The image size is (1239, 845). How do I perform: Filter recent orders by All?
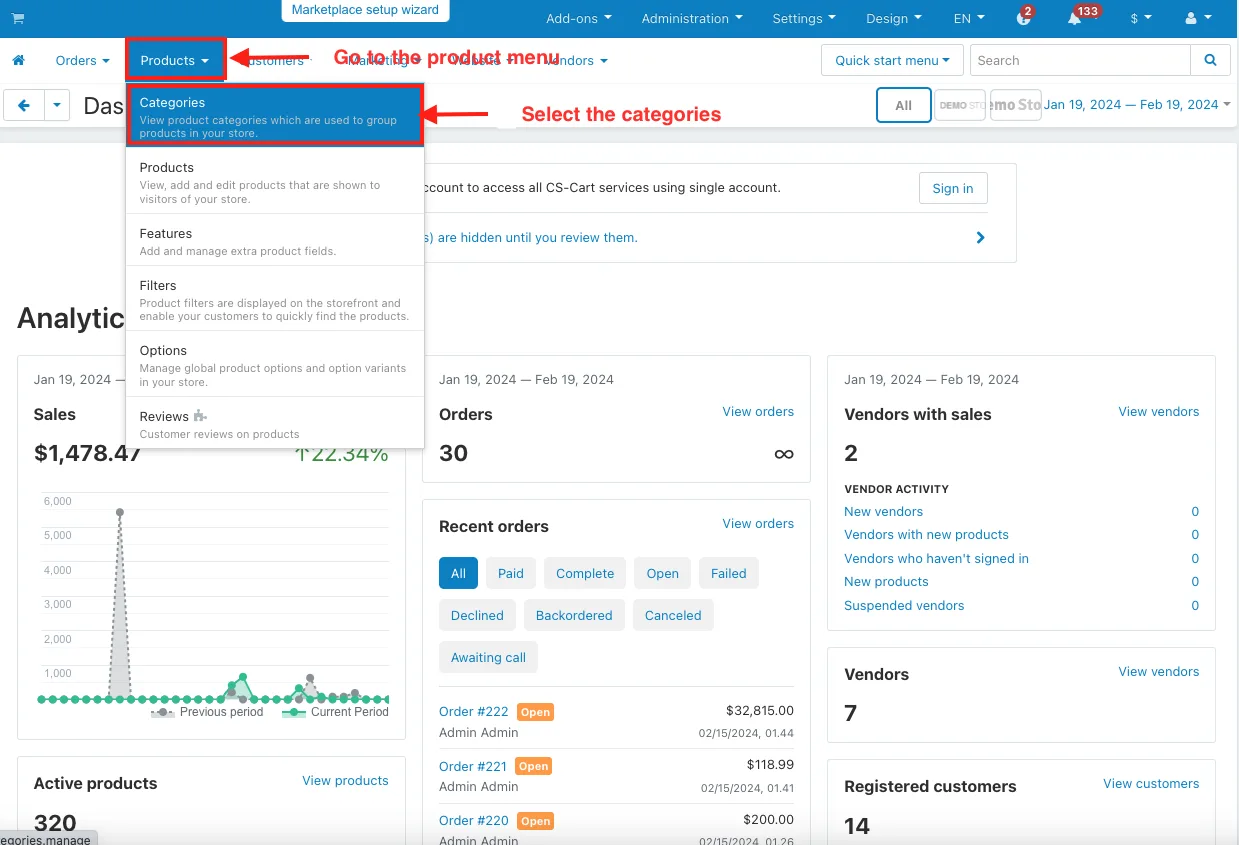[458, 573]
